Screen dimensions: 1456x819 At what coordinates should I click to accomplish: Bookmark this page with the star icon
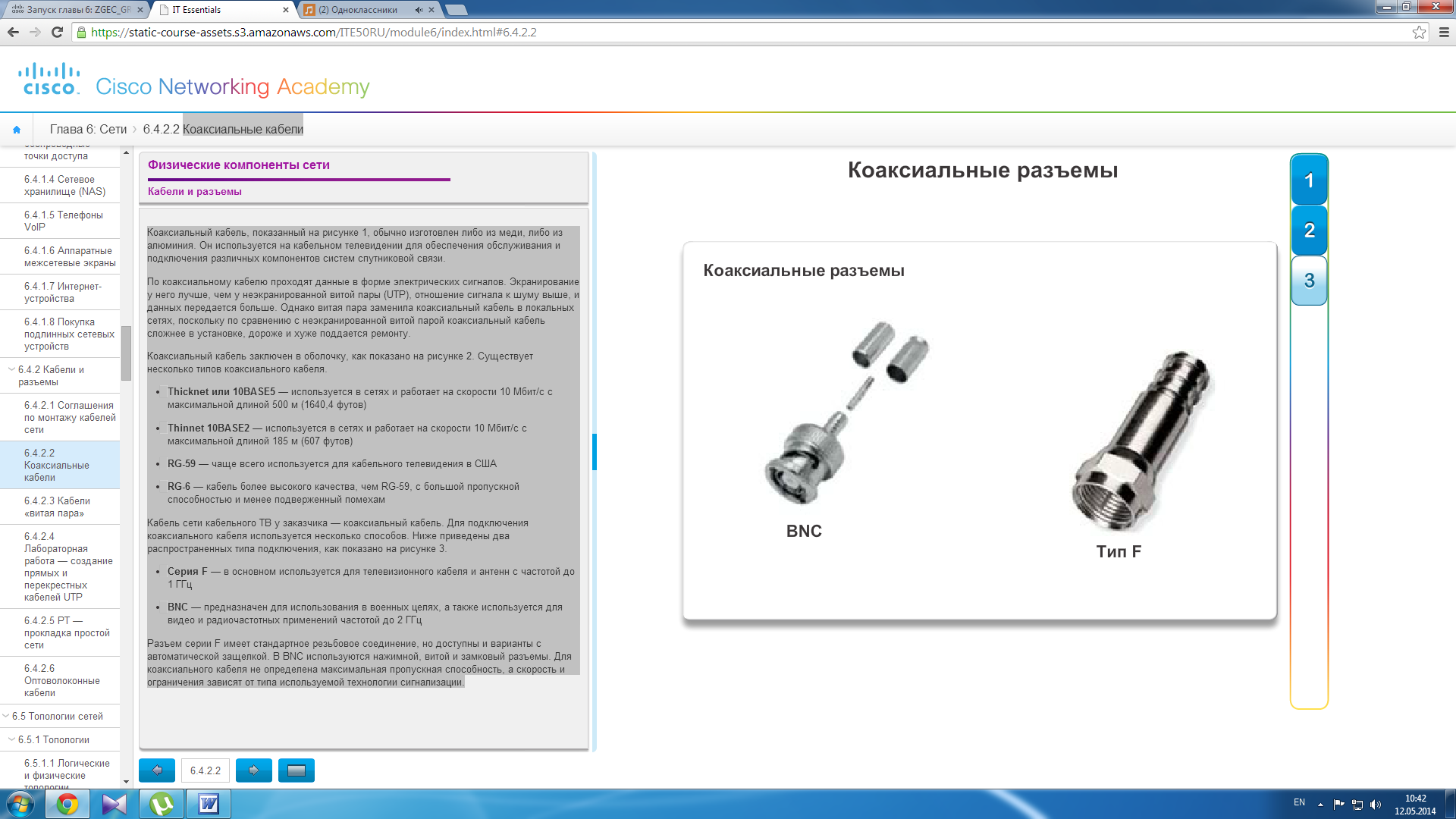click(x=1419, y=32)
